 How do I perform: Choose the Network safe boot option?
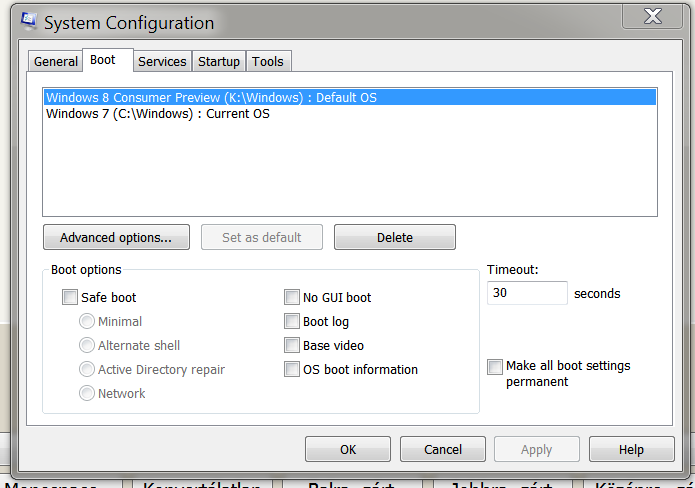coord(87,393)
